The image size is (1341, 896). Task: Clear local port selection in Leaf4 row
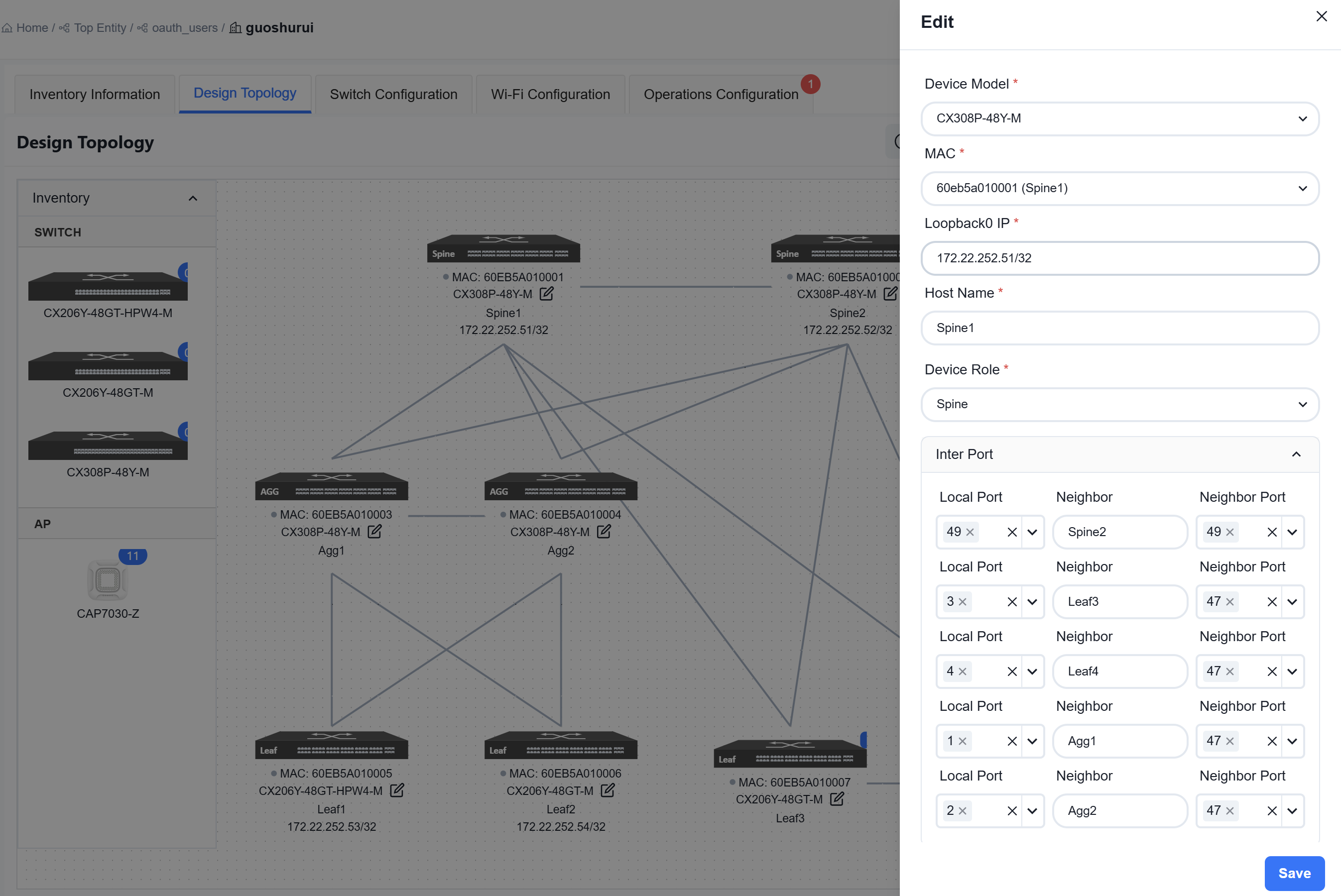tap(1012, 672)
